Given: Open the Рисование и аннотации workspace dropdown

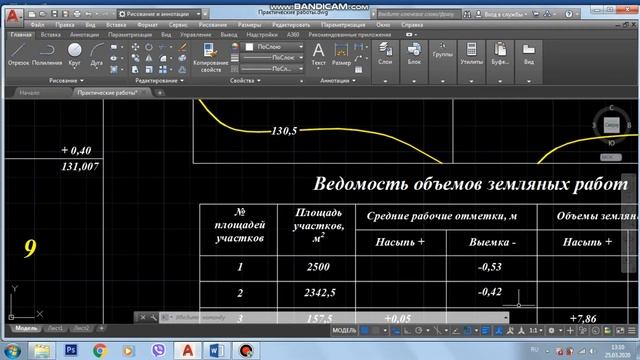Looking at the screenshot, I should coord(159,14).
